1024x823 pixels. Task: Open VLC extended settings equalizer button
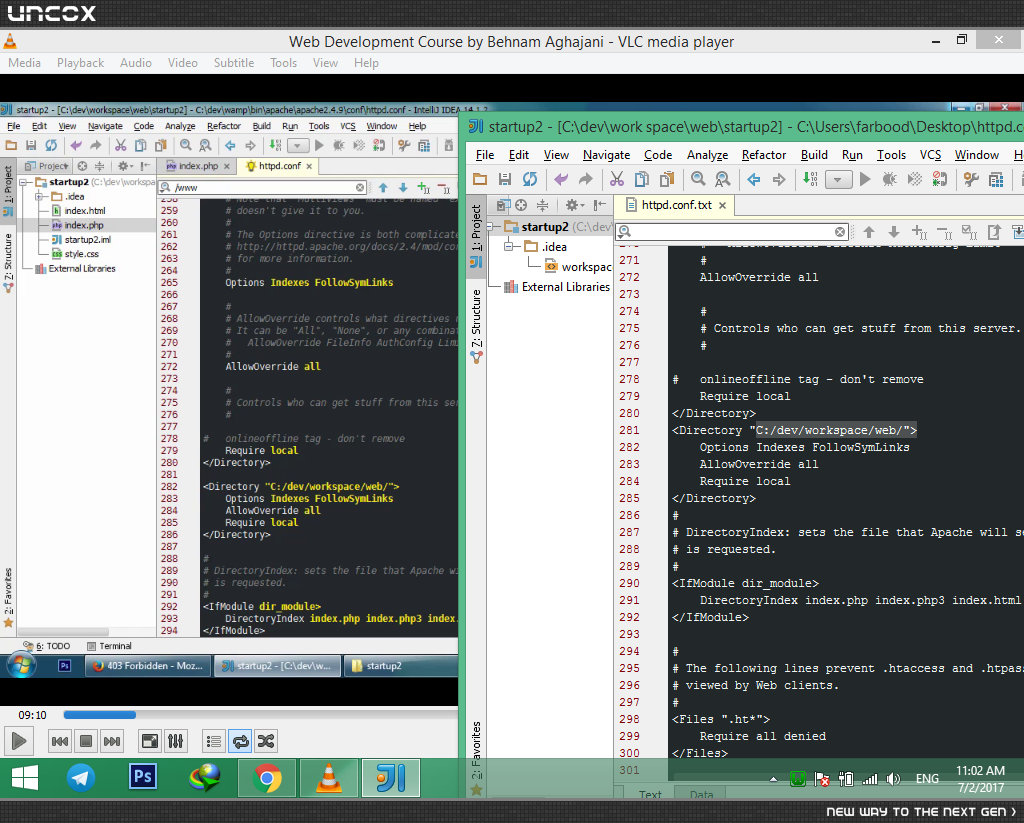point(176,741)
